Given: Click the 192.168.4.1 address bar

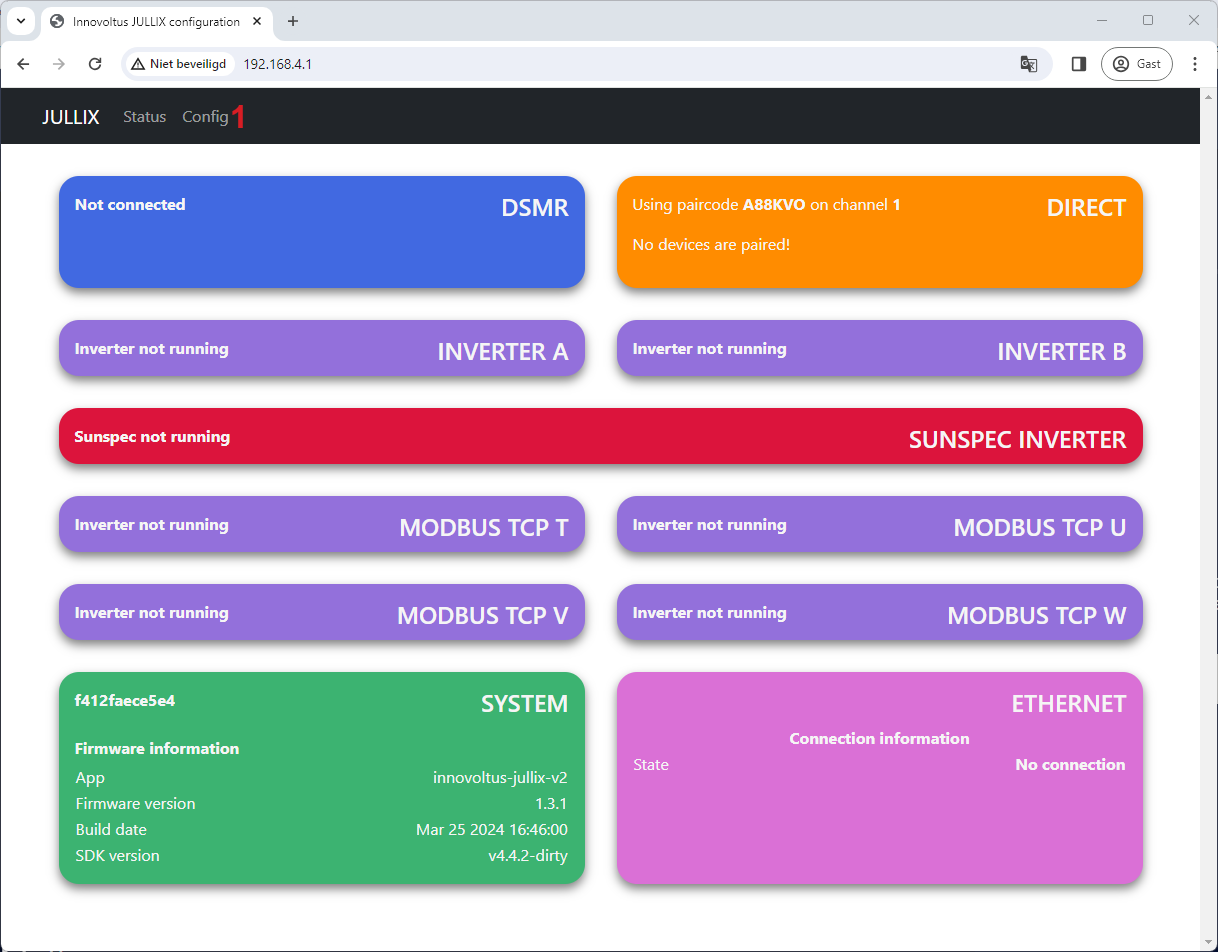Looking at the screenshot, I should pyautogui.click(x=600, y=64).
